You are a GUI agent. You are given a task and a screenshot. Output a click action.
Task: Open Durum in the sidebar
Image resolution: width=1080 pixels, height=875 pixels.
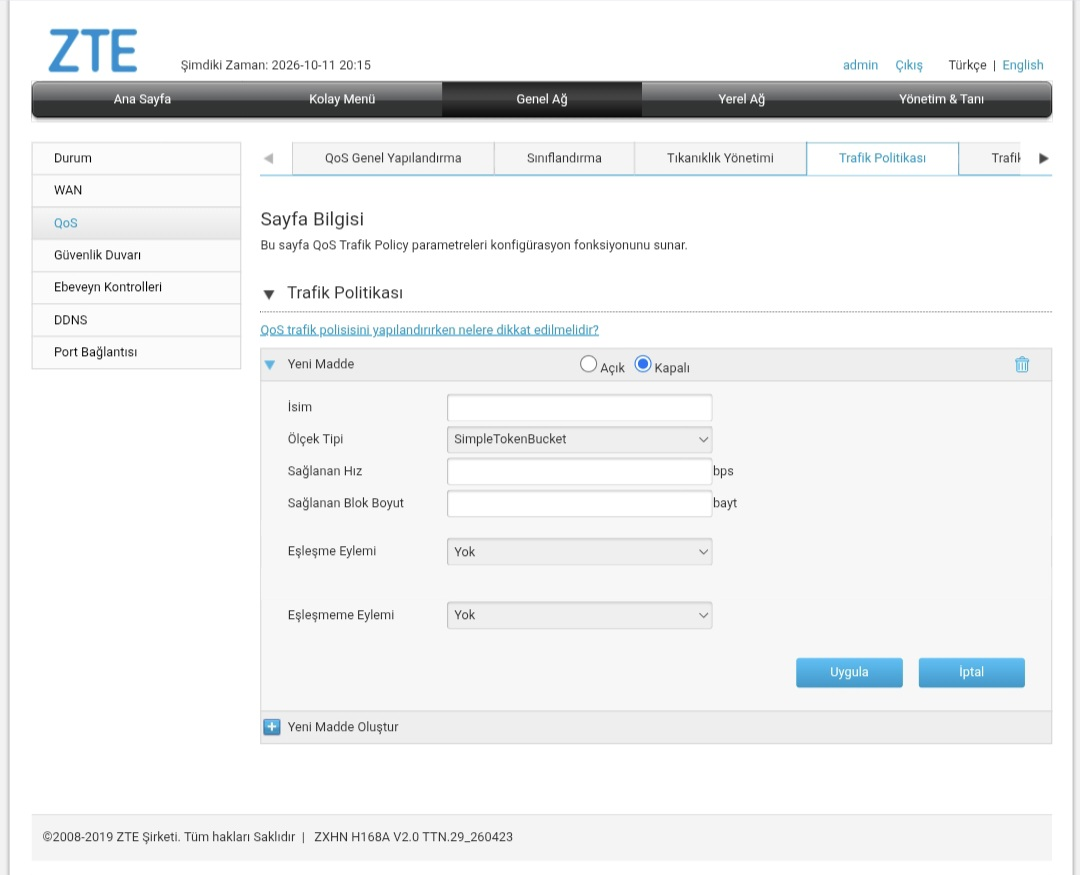[x=136, y=158]
